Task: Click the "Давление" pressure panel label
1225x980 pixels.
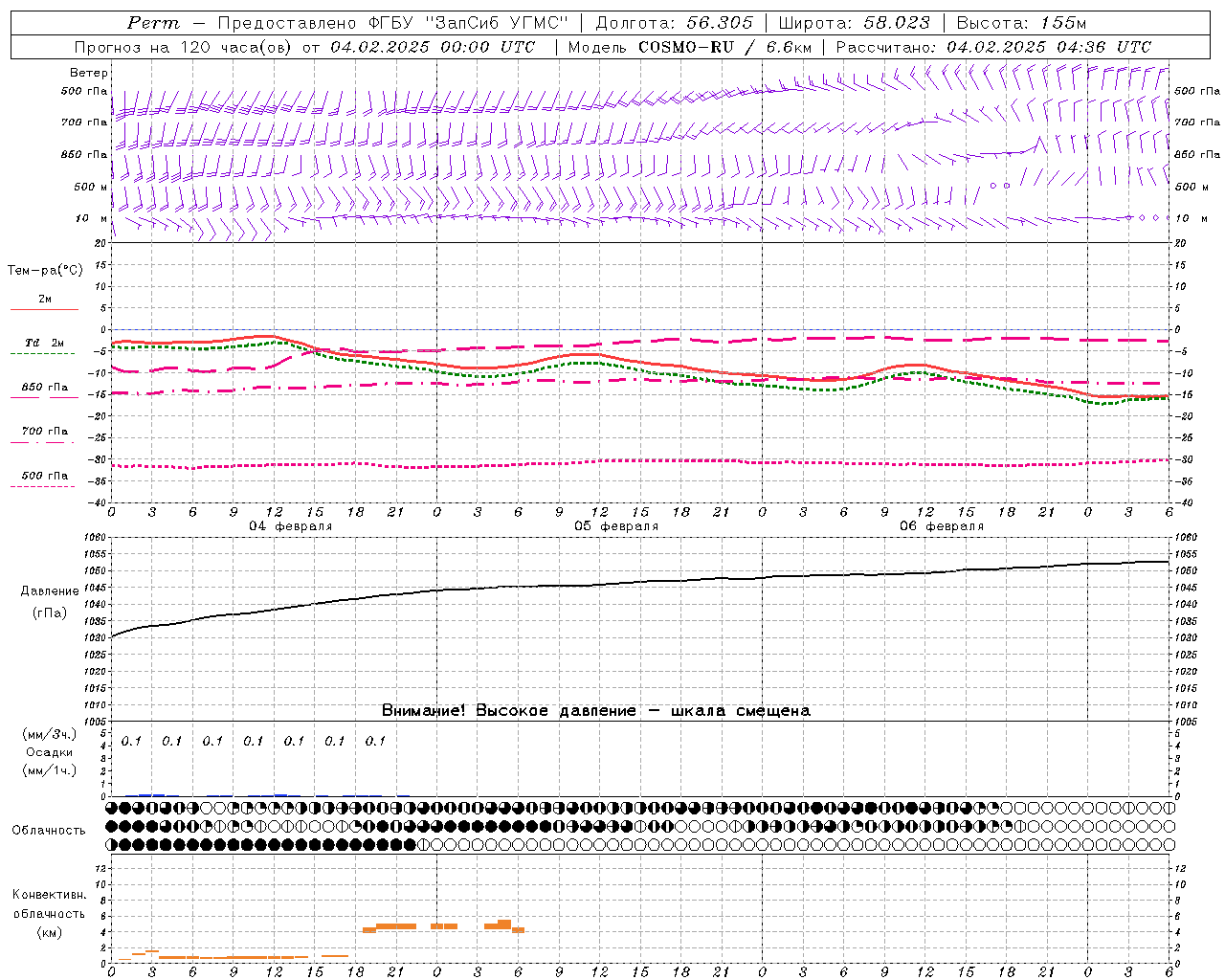Action: 50,591
